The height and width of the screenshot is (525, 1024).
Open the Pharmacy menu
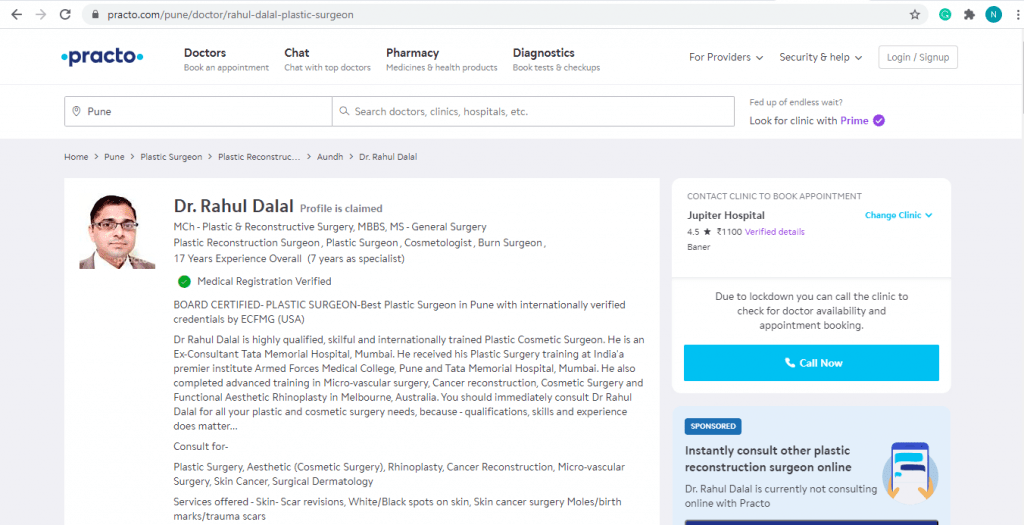pyautogui.click(x=412, y=53)
